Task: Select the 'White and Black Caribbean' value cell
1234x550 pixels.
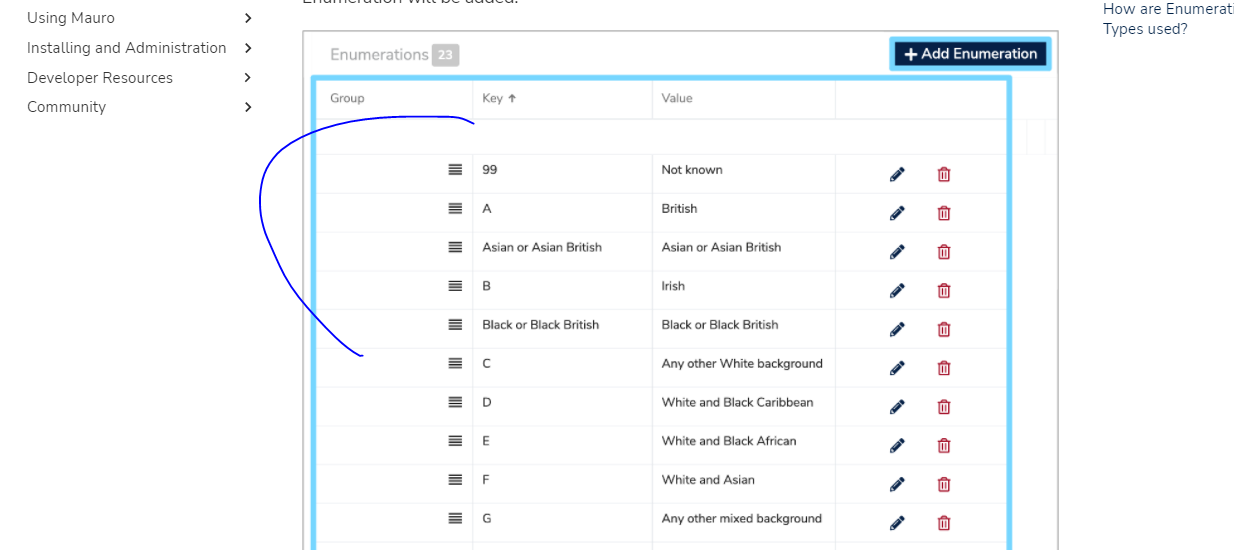Action: 737,402
